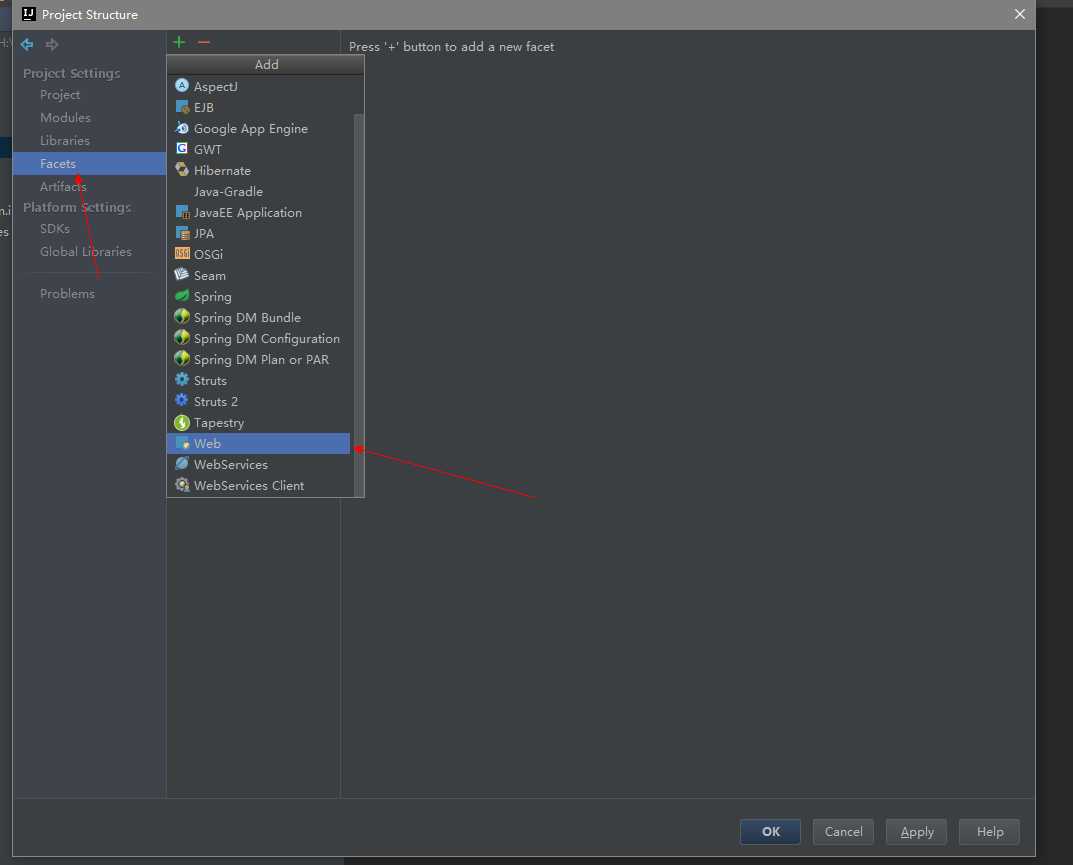Image resolution: width=1073 pixels, height=865 pixels.
Task: Pick JavaEE Application from the list
Action: (260, 213)
